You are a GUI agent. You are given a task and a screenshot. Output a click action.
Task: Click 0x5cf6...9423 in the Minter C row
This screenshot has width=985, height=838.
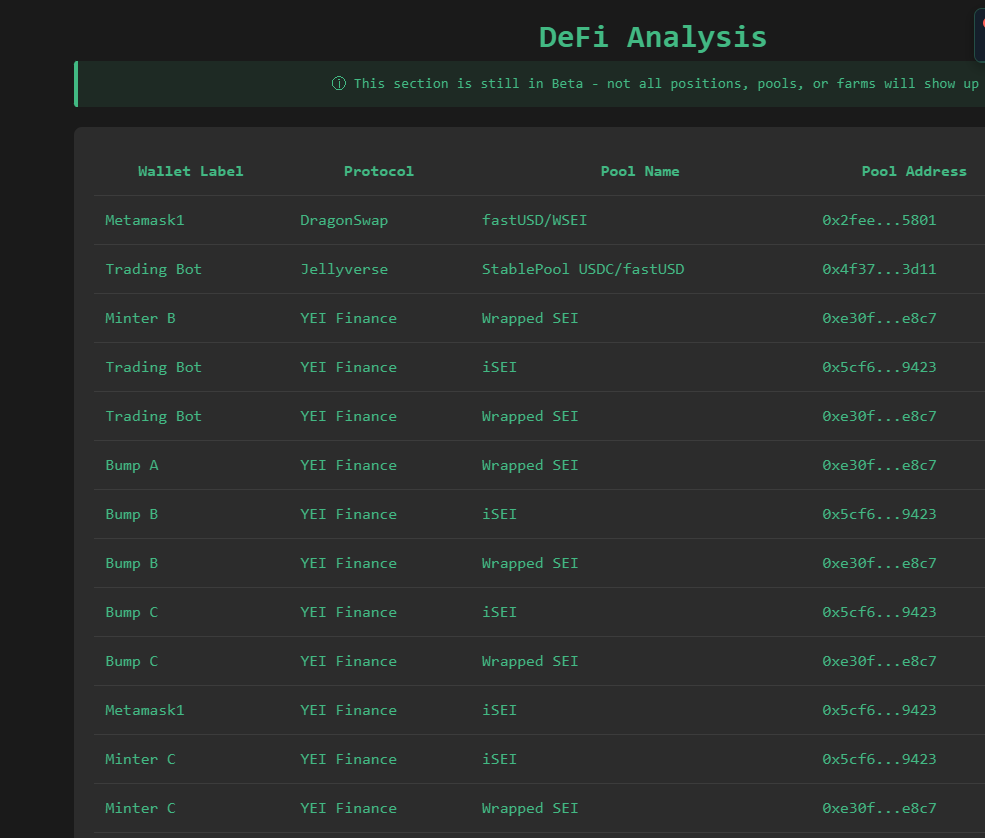[x=879, y=759]
